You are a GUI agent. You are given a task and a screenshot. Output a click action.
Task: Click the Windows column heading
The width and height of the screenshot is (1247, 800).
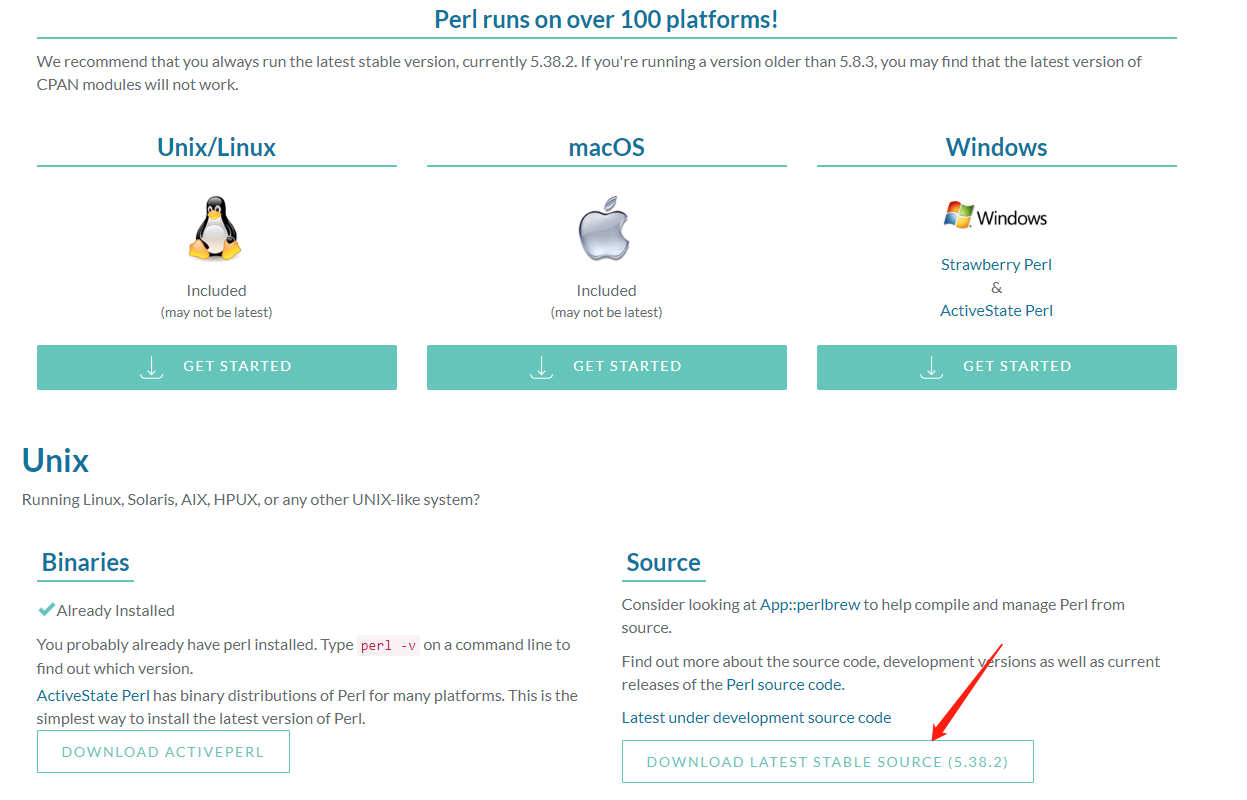996,148
